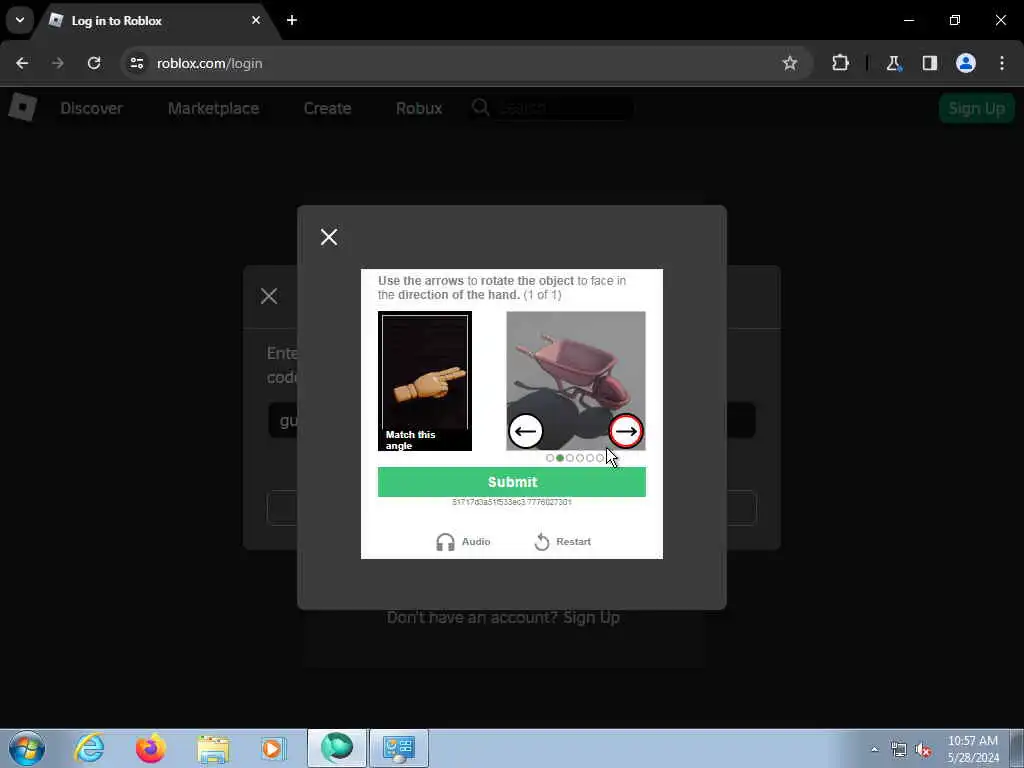1024x768 pixels.
Task: Go forward in browser history
Action: pyautogui.click(x=57, y=63)
